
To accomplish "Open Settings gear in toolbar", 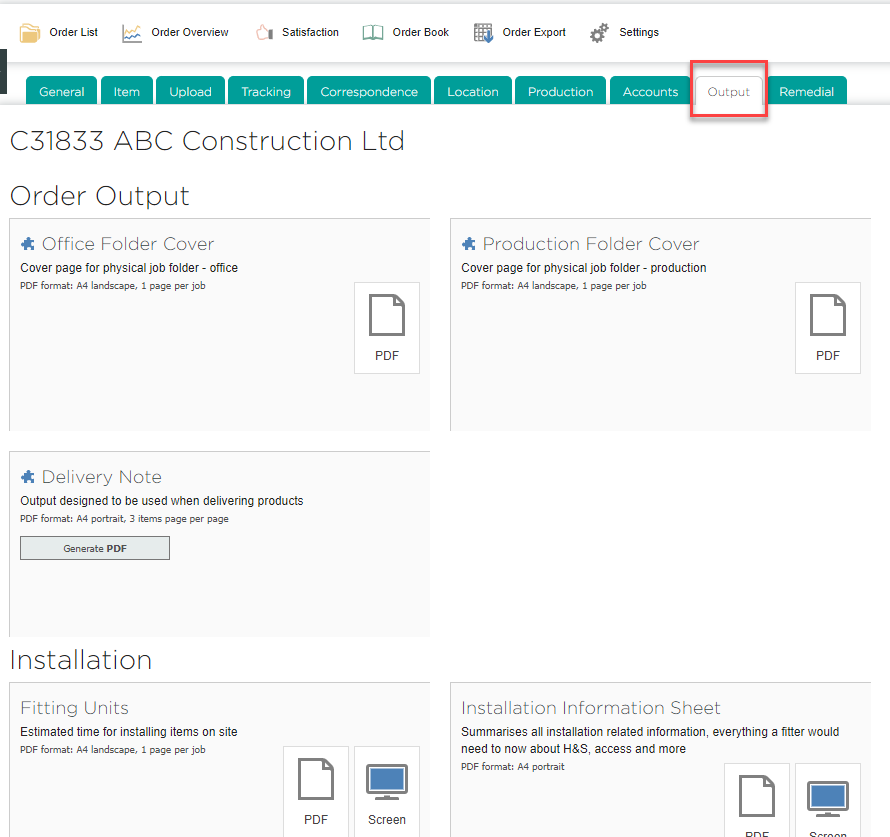I will [599, 33].
